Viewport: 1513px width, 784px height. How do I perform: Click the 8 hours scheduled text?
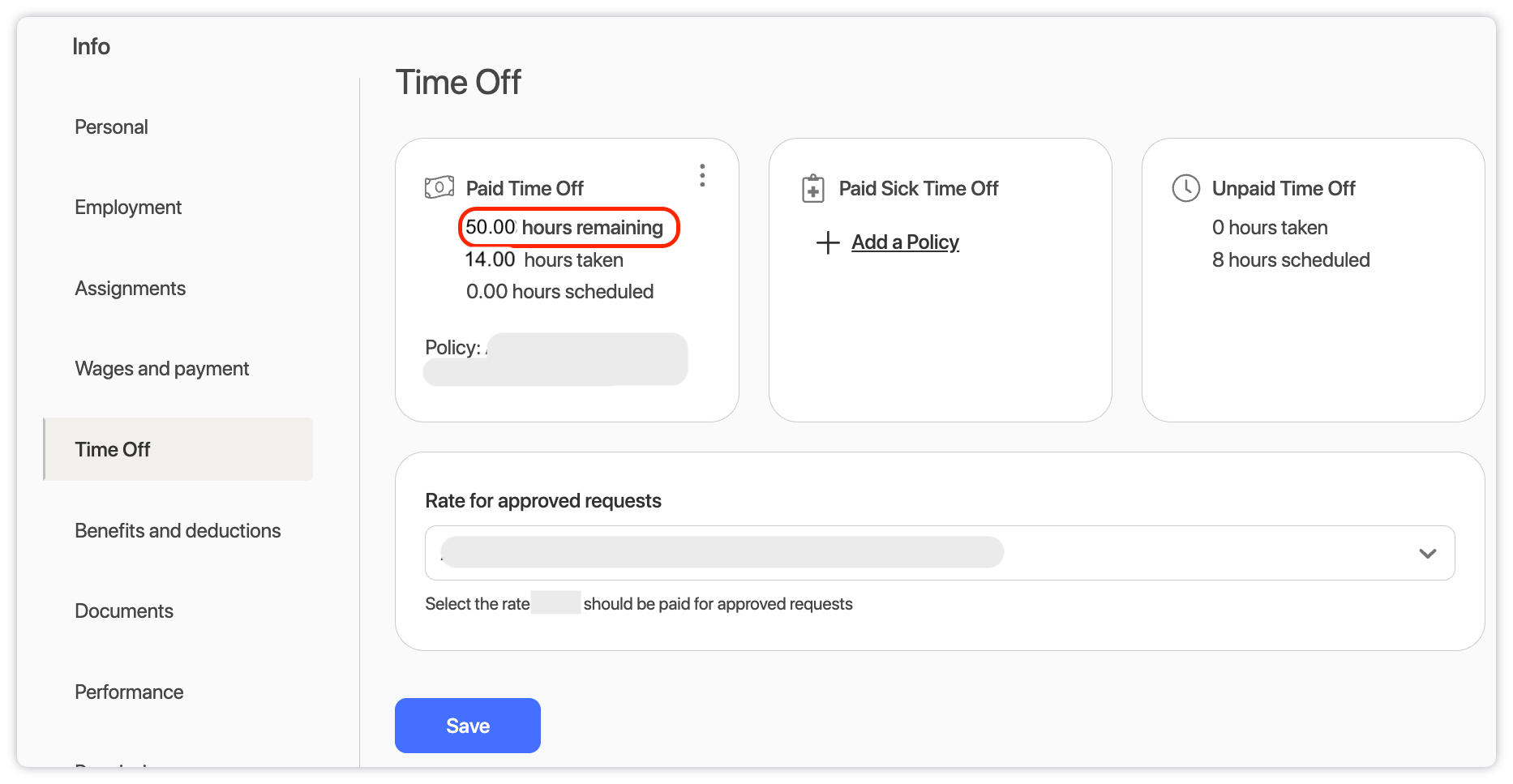1291,260
